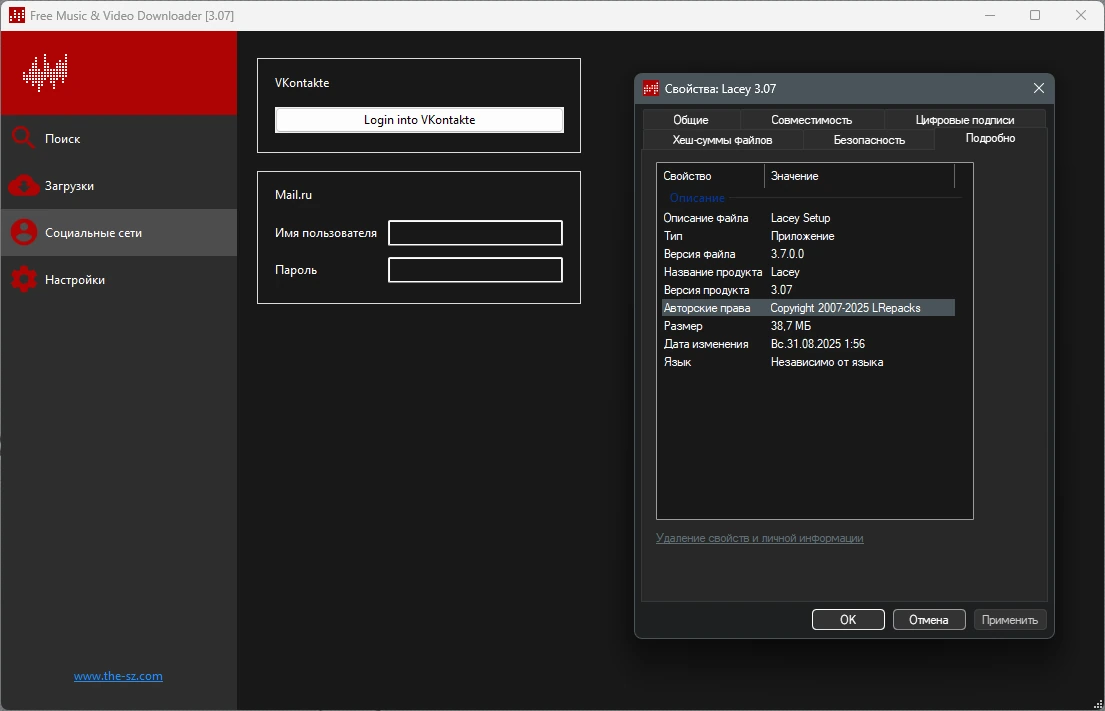Viewport: 1105px width, 711px height.
Task: Switch to the Хеш-суммы файлов tab
Action: [x=722, y=140]
